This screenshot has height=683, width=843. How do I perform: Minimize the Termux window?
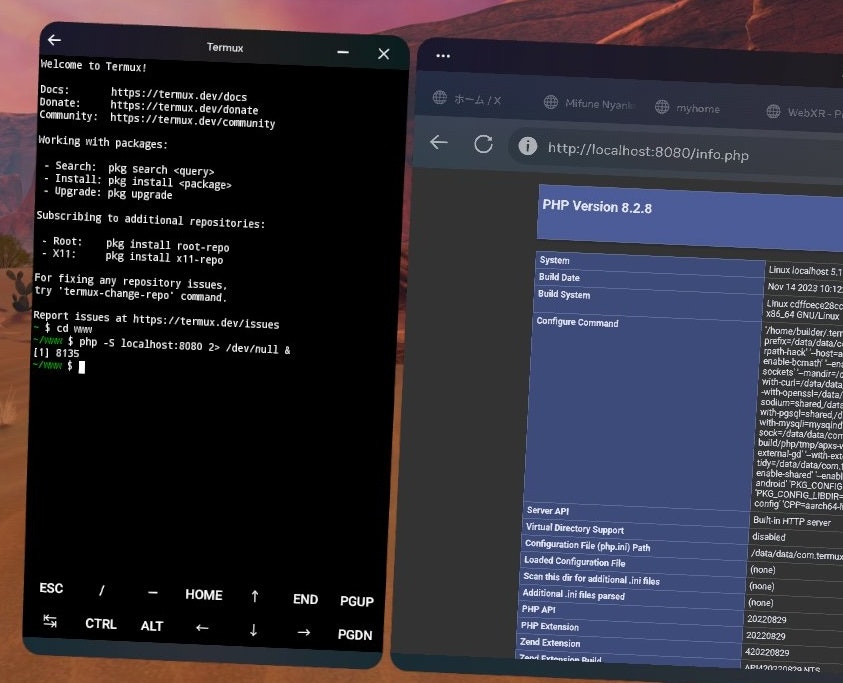pyautogui.click(x=343, y=52)
